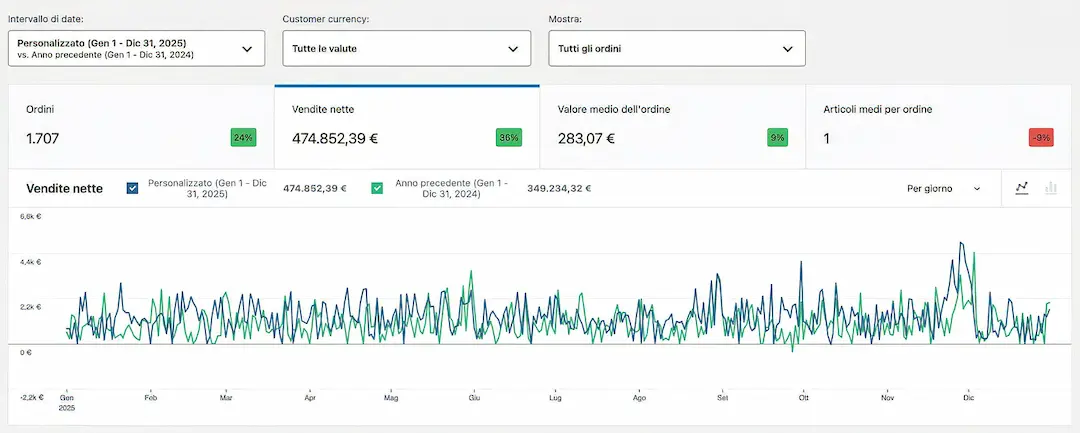Open the date range dropdown

(x=136, y=48)
